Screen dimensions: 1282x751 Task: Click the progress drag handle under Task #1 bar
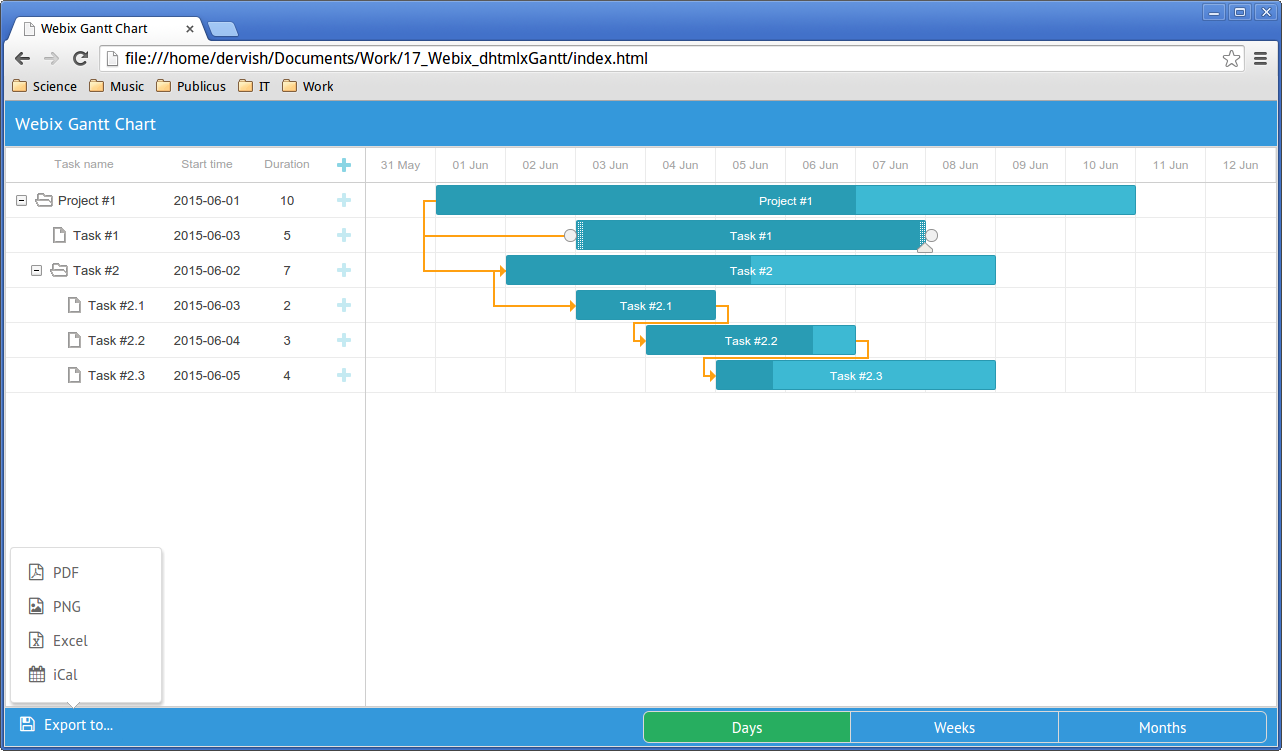925,247
